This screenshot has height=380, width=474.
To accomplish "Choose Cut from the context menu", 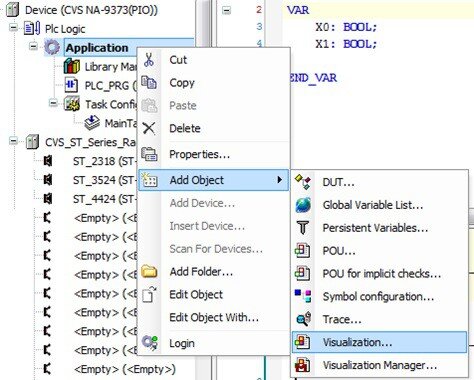I will [213, 60].
